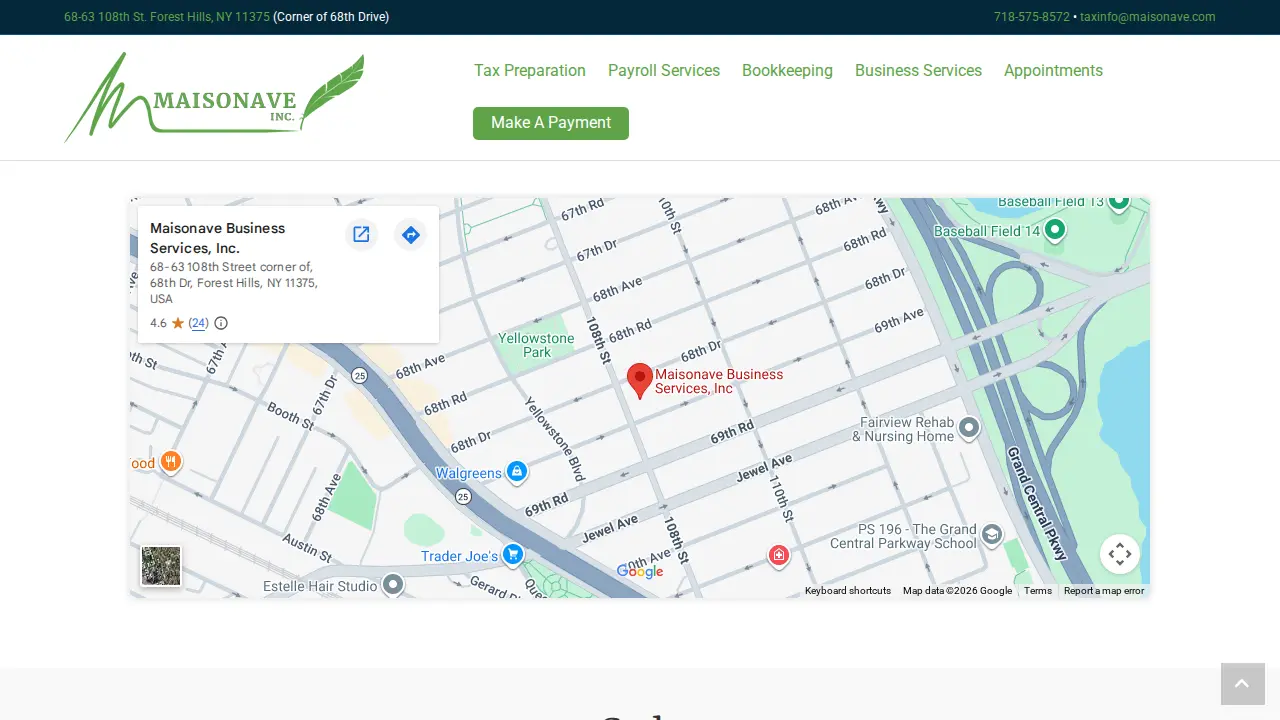
Task: Open the 24 reviews link
Action: point(199,323)
